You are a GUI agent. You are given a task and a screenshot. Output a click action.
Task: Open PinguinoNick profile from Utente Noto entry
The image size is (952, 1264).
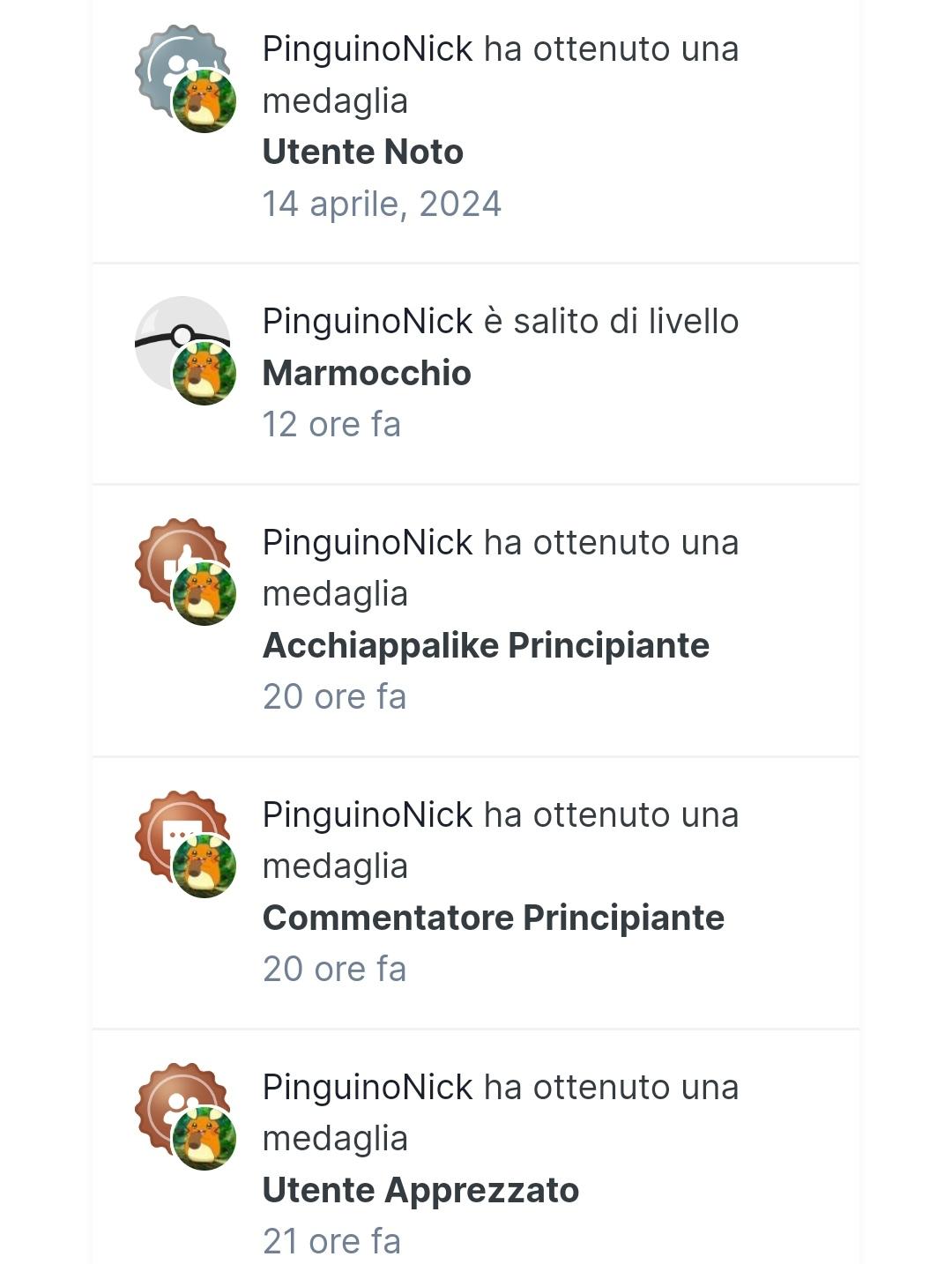point(368,49)
